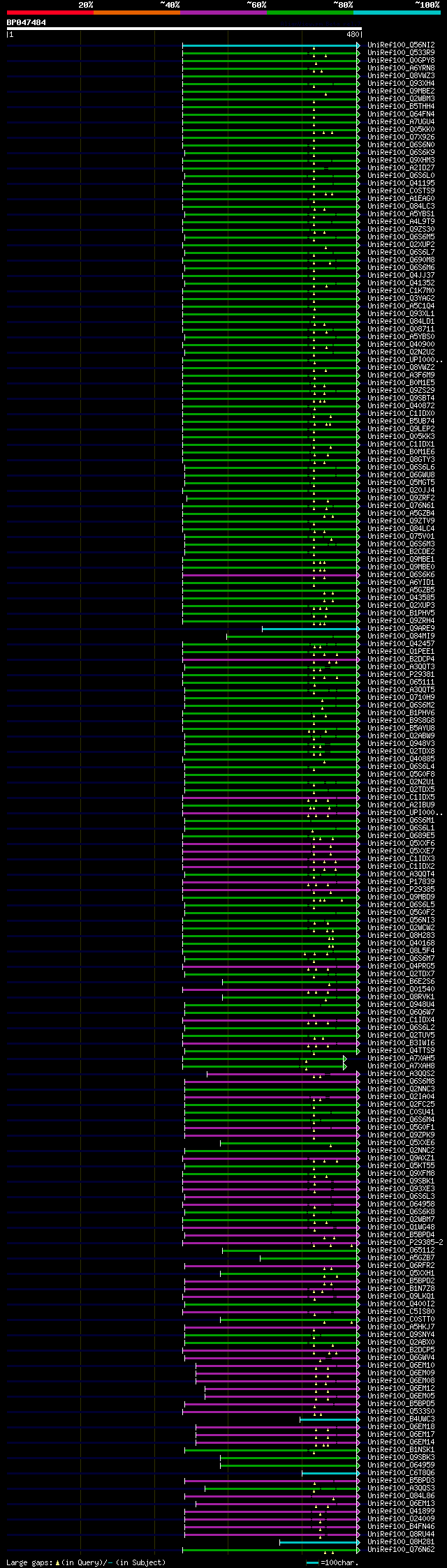Click the white query length bar
The width and height of the screenshot is (447, 1568).
[184, 29]
